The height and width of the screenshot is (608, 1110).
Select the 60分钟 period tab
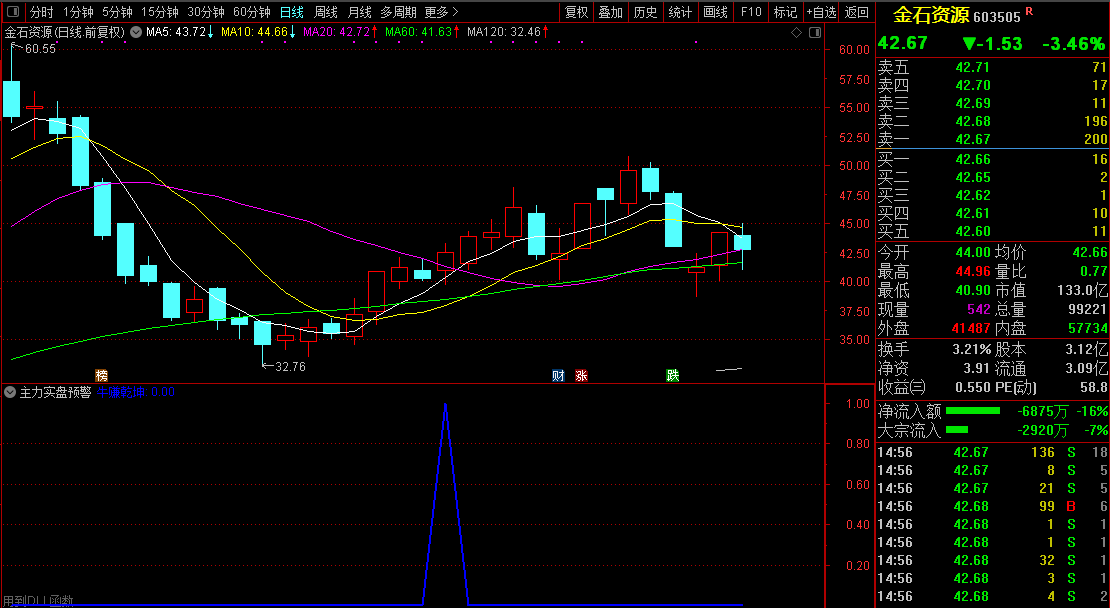(251, 12)
